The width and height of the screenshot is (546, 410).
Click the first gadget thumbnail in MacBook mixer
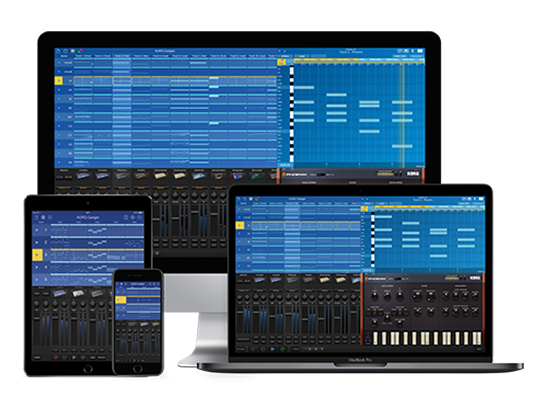click(259, 280)
